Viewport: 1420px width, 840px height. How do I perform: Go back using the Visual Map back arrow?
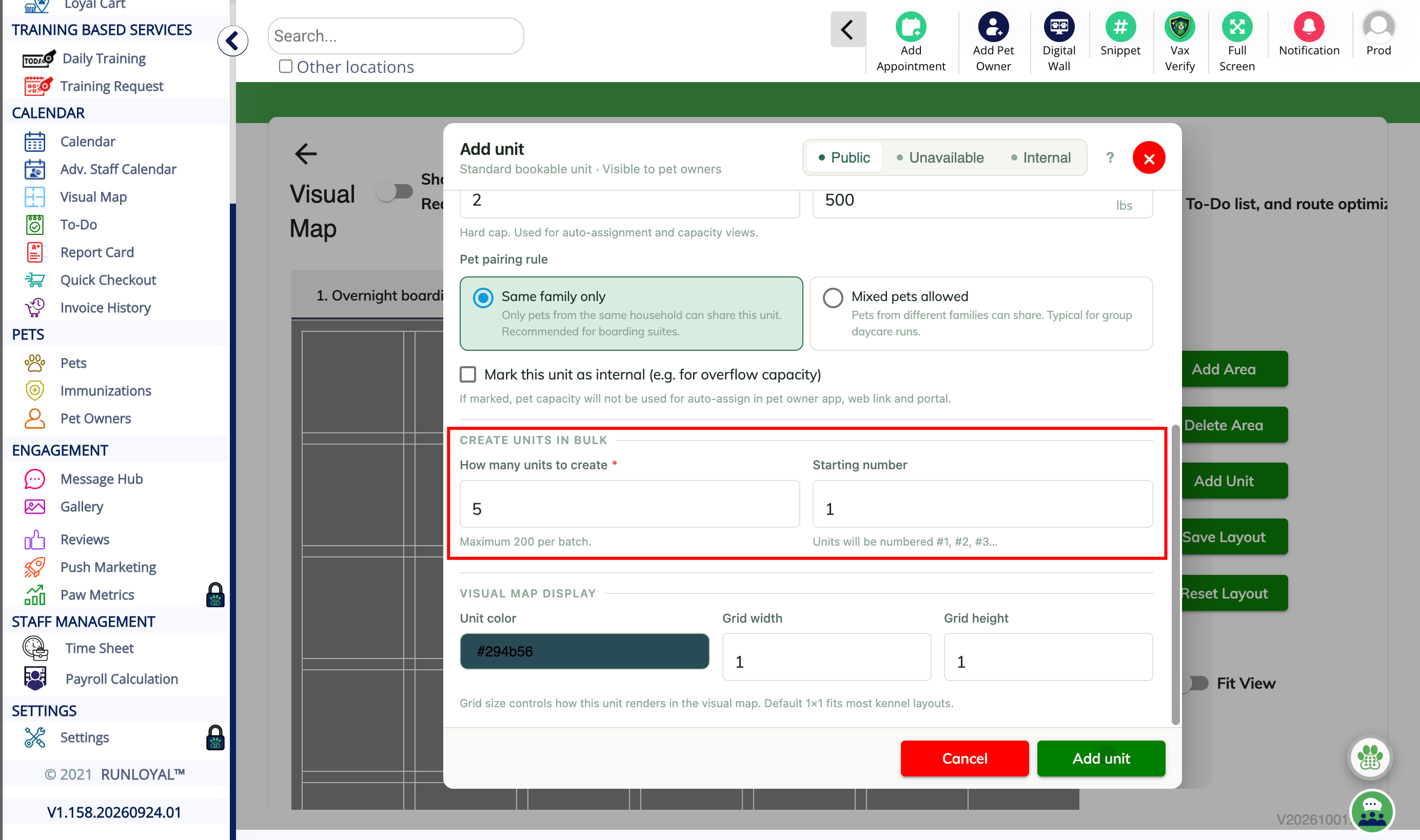306,153
